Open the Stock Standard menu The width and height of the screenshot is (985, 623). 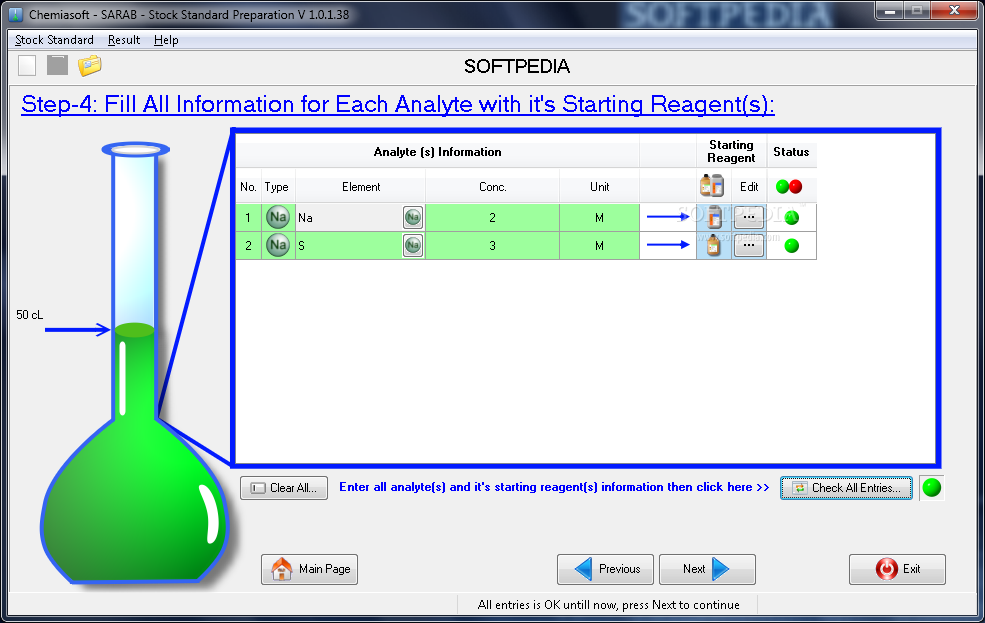point(54,40)
